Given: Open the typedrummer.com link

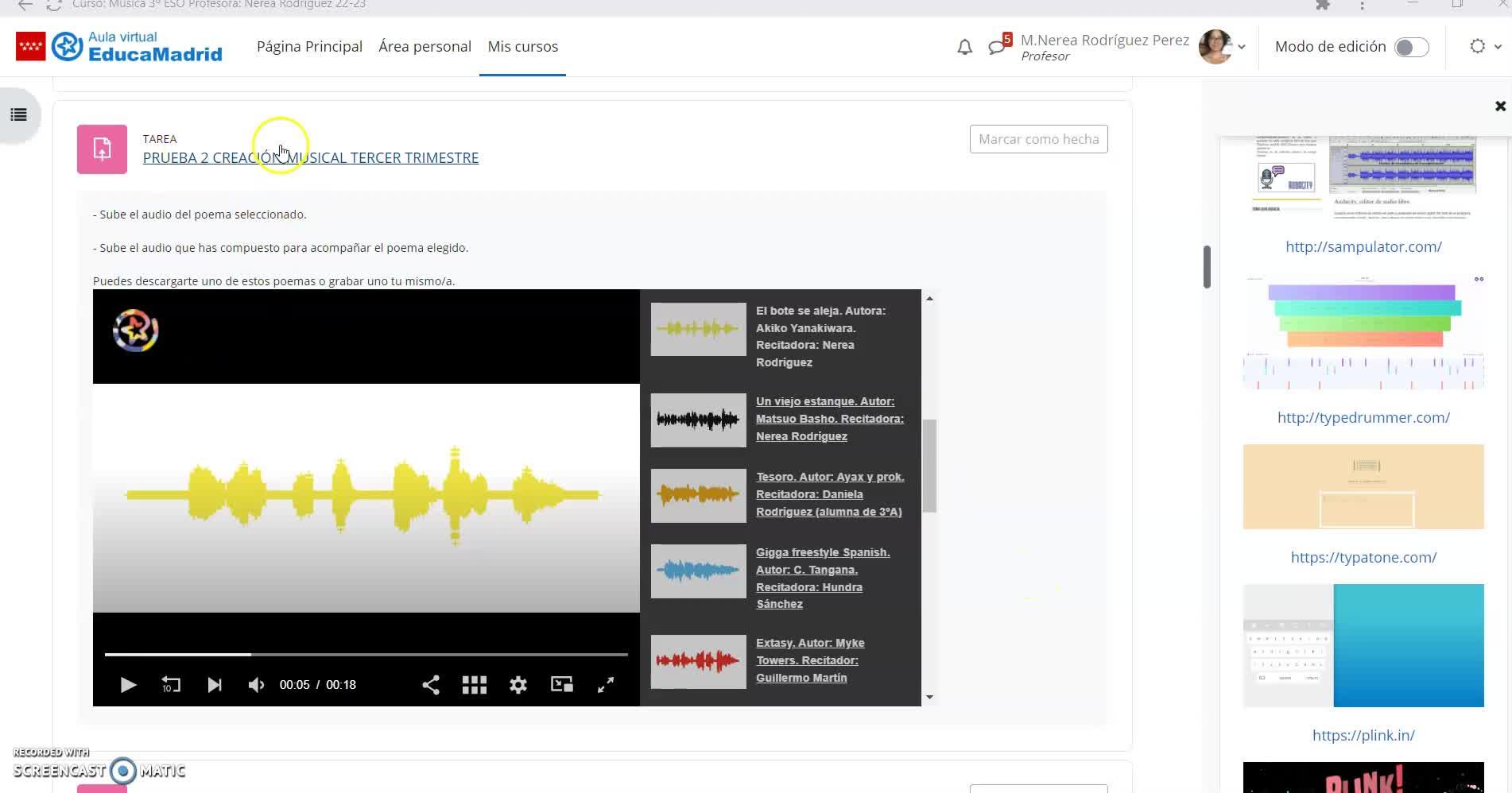Looking at the screenshot, I should pos(1363,418).
